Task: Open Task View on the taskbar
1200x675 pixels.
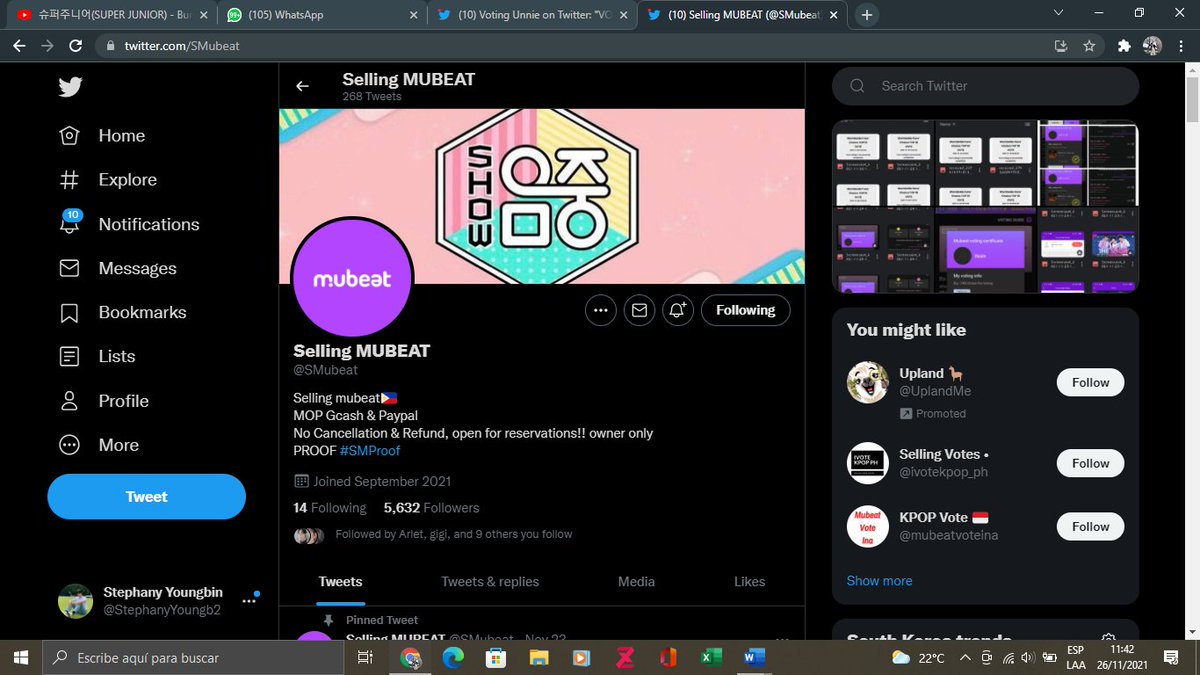Action: coord(366,658)
